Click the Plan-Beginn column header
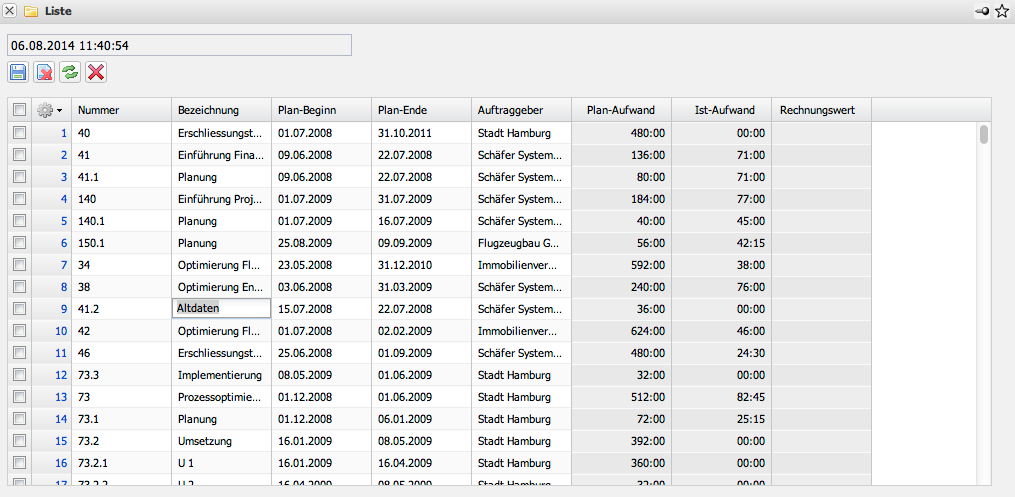This screenshot has width=1015, height=497. 320,110
